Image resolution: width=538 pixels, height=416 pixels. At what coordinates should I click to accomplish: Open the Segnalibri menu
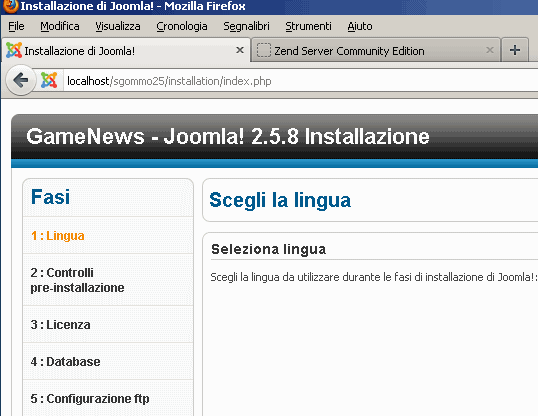[246, 26]
